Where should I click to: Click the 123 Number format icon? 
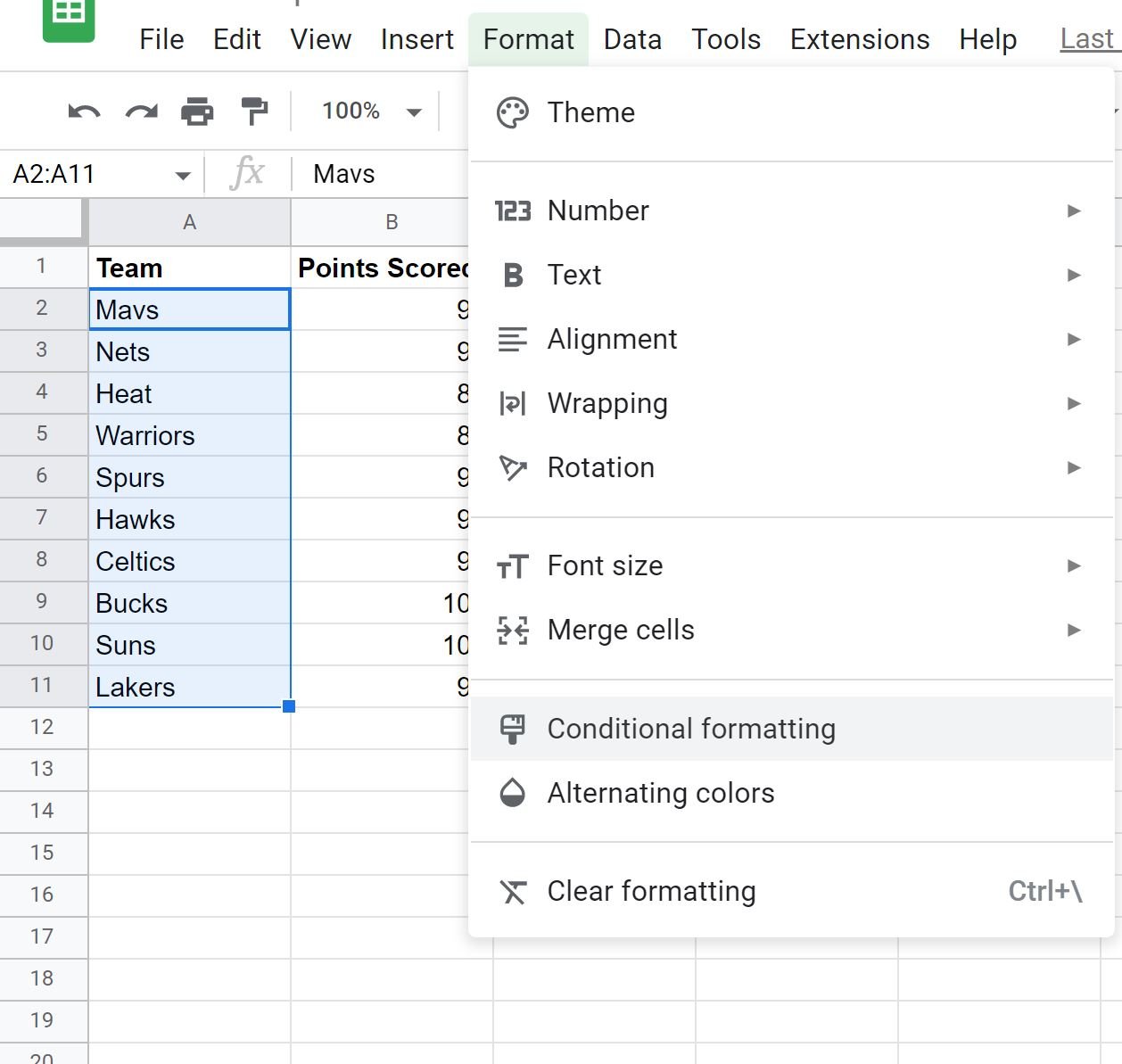click(x=513, y=211)
